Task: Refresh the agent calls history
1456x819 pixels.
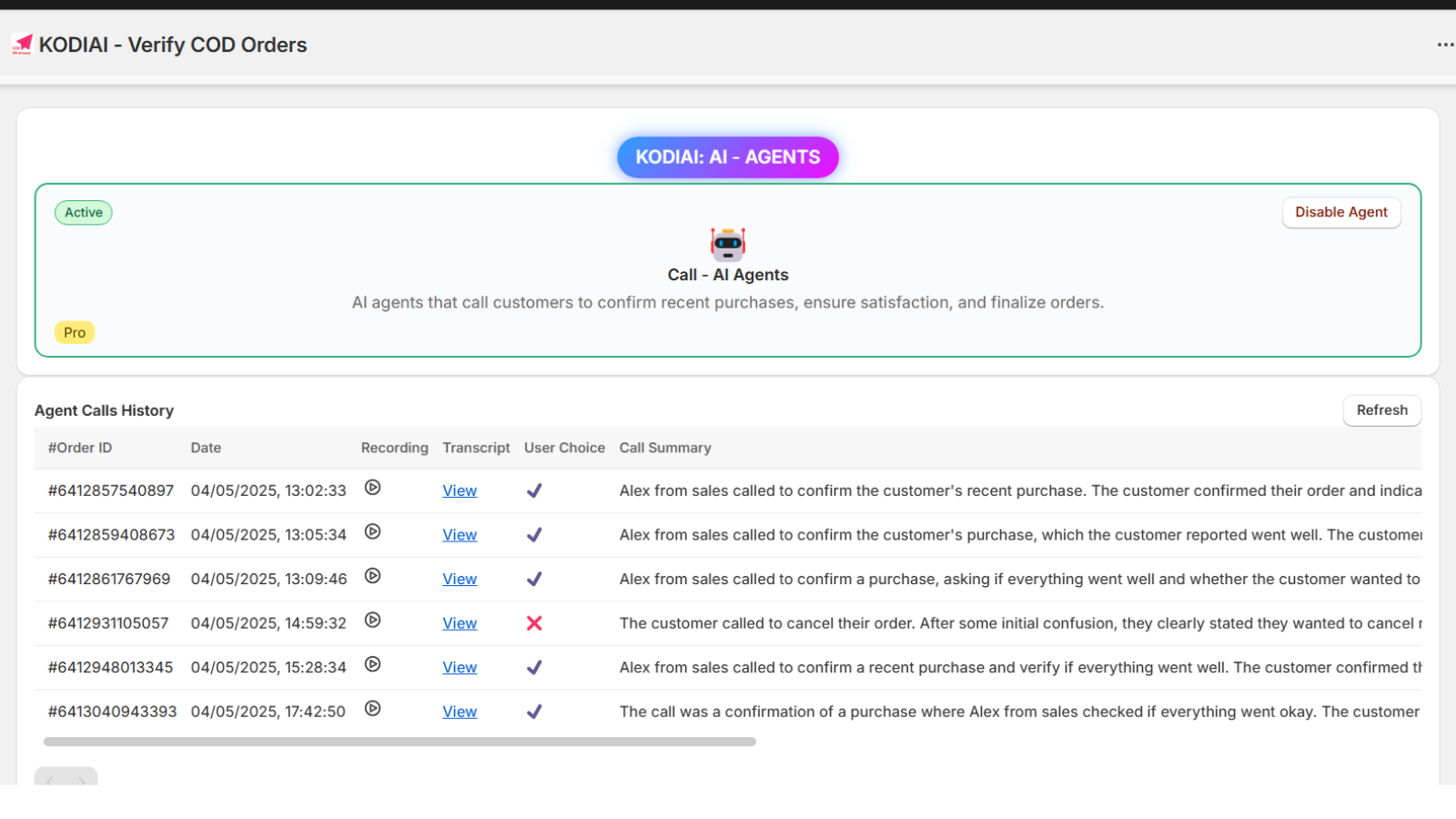Action: [x=1382, y=410]
